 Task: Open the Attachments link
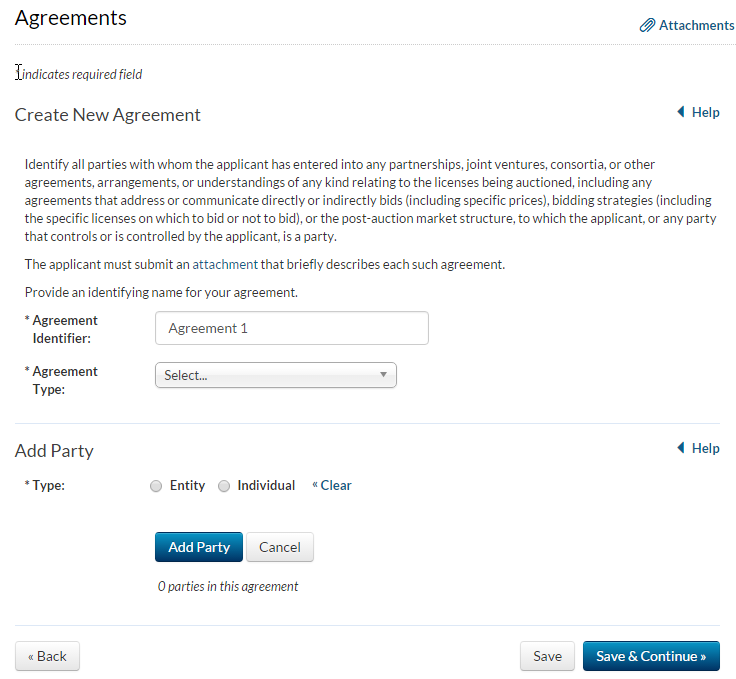(696, 26)
